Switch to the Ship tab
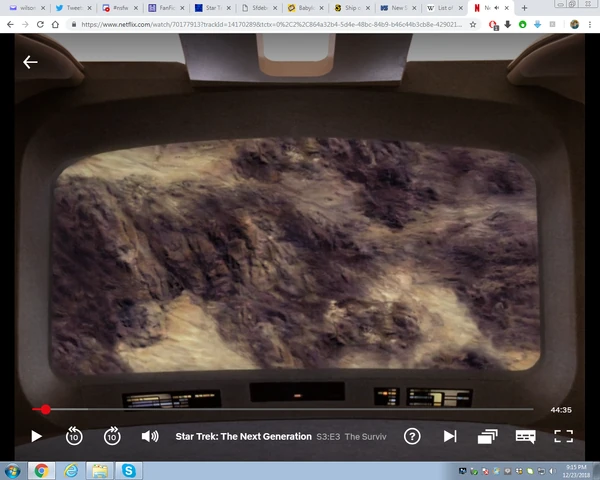The height and width of the screenshot is (480, 600). click(x=350, y=8)
